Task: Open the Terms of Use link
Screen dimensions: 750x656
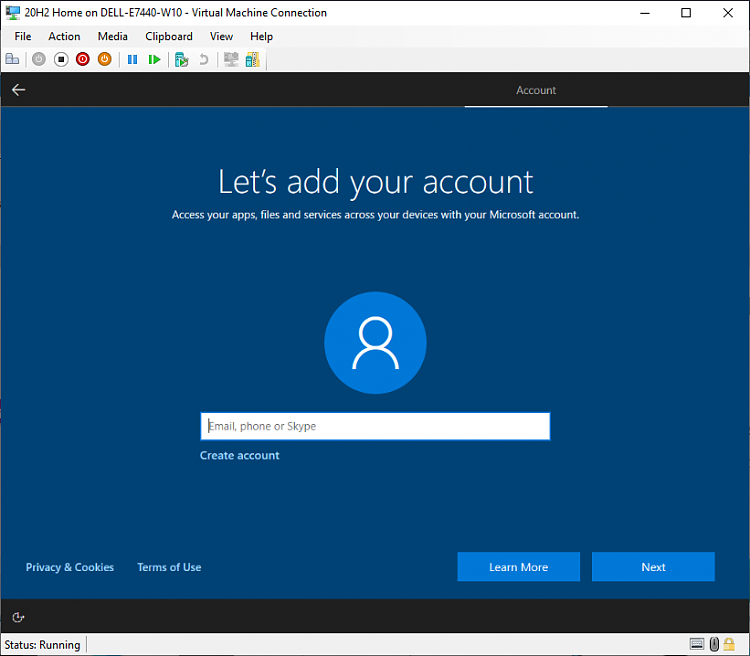Action: tap(169, 567)
